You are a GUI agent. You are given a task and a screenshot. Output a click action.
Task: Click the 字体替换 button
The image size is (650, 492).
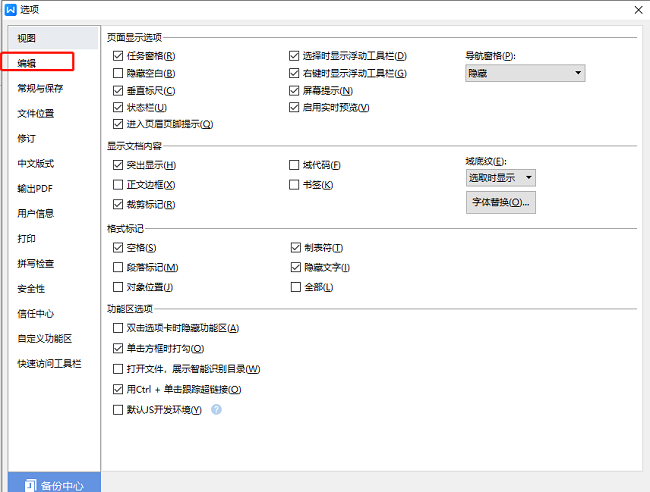coord(500,203)
